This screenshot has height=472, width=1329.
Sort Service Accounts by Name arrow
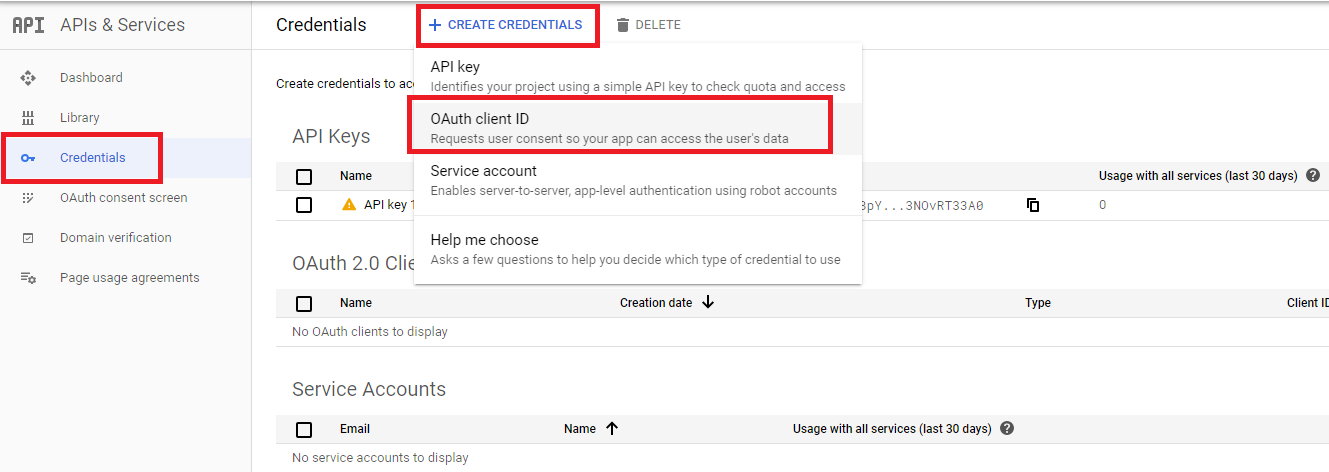(612, 428)
